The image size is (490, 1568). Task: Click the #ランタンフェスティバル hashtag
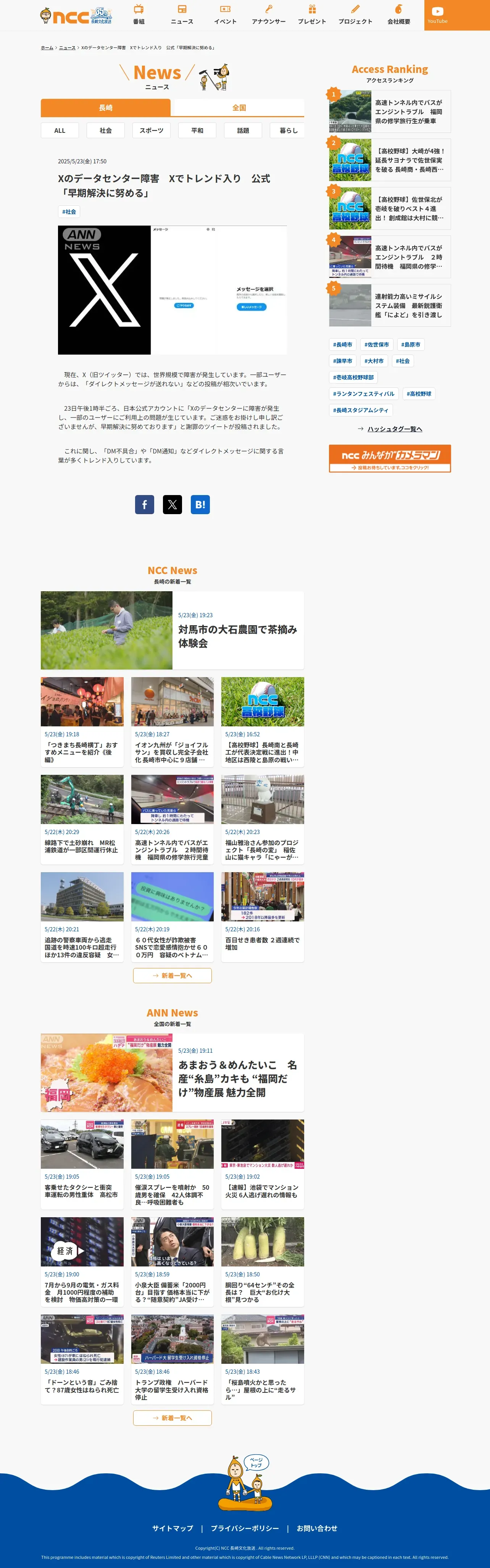click(364, 394)
